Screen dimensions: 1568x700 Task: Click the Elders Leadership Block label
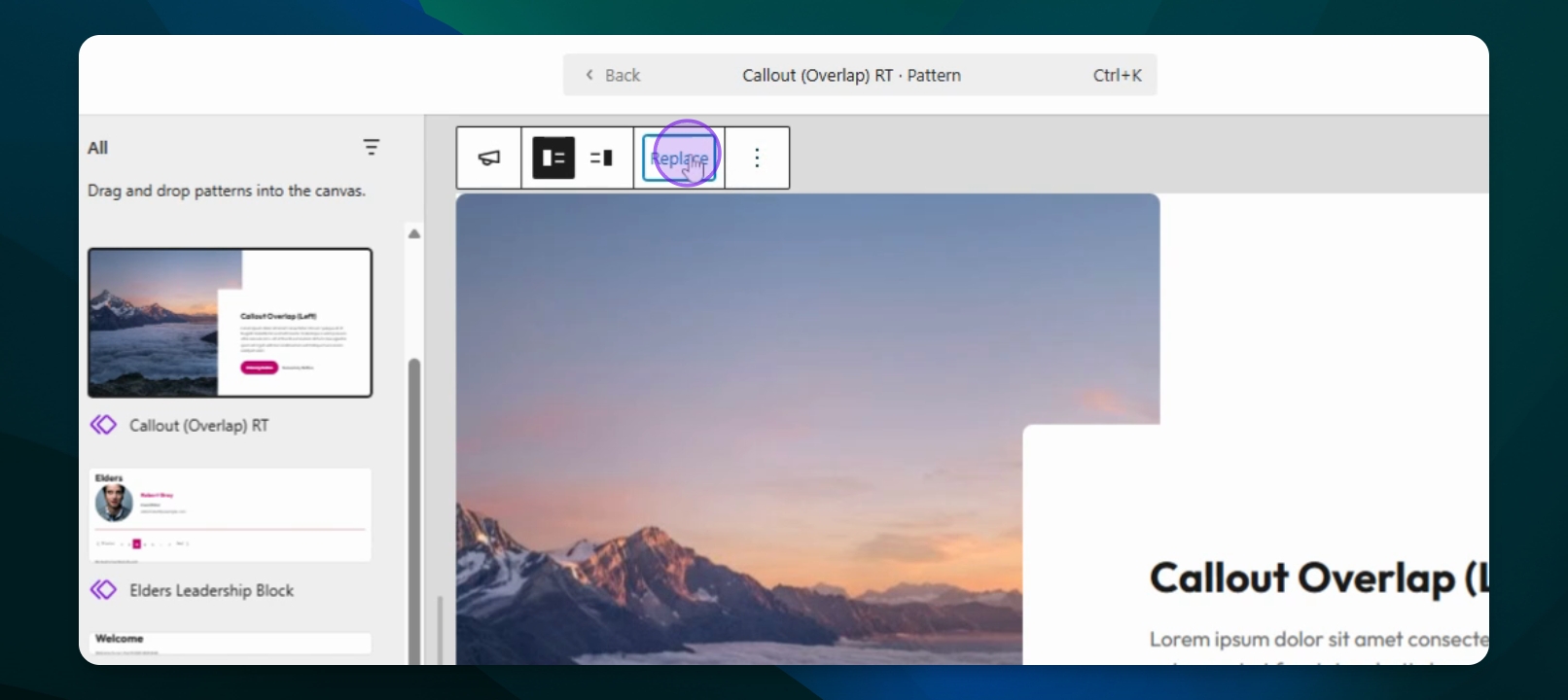tap(211, 590)
